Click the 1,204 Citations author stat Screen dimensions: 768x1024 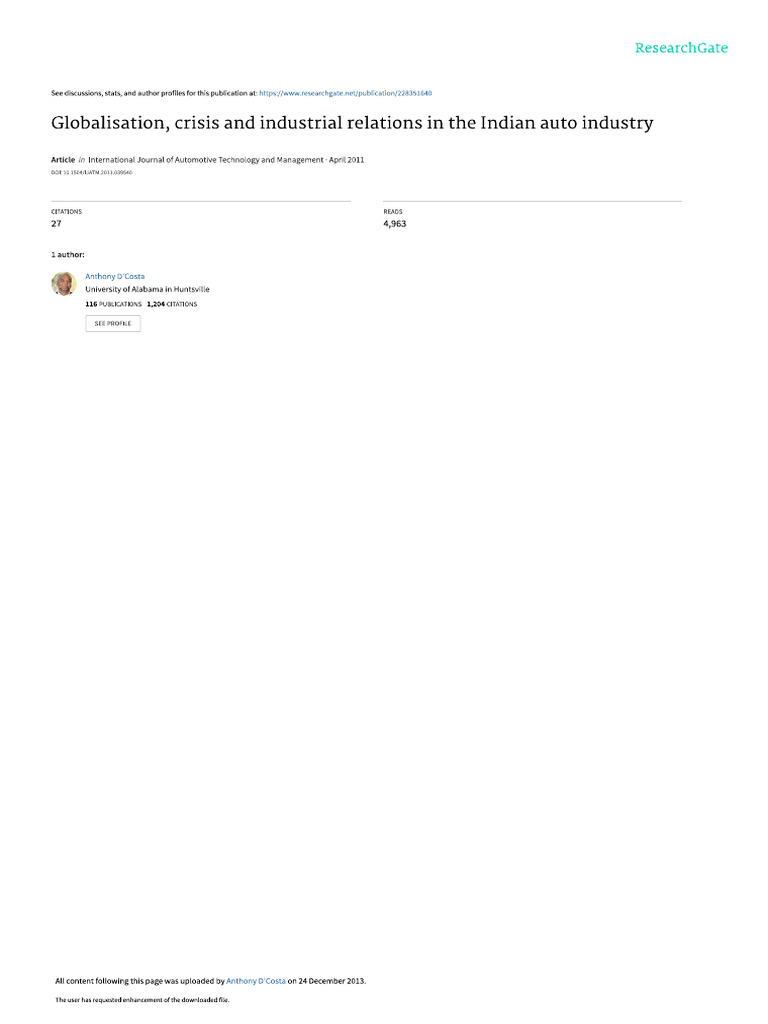click(172, 304)
